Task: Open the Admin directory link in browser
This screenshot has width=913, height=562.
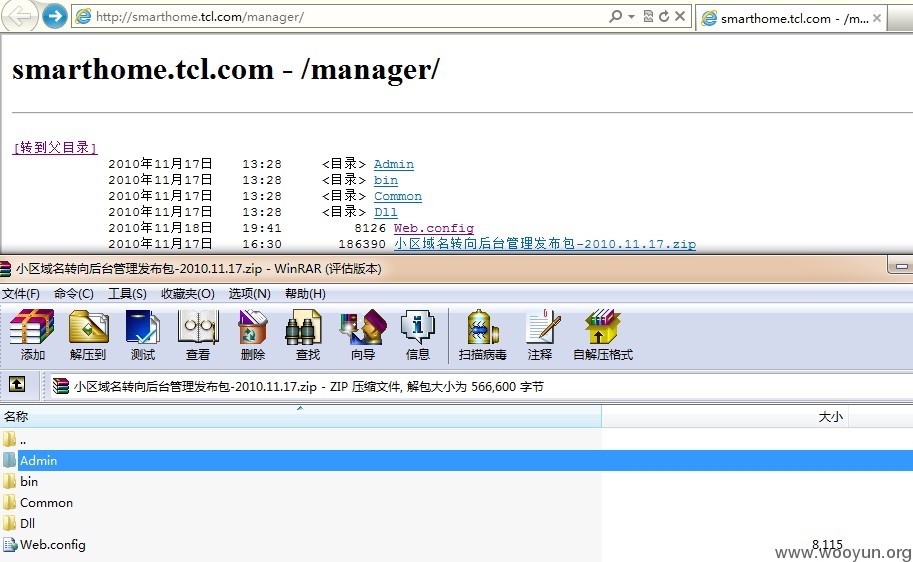Action: pyautogui.click(x=394, y=164)
